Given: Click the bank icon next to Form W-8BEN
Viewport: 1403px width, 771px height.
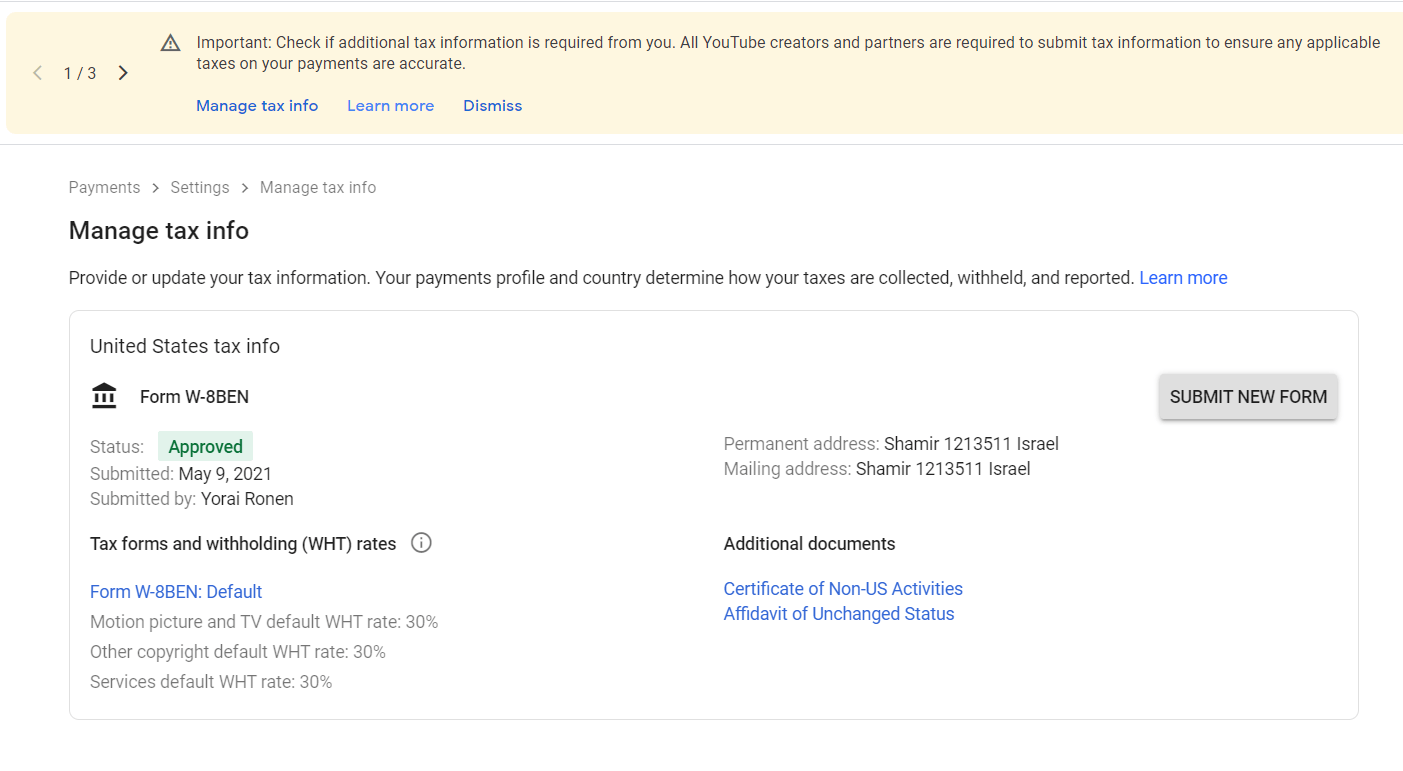Looking at the screenshot, I should click(x=104, y=395).
